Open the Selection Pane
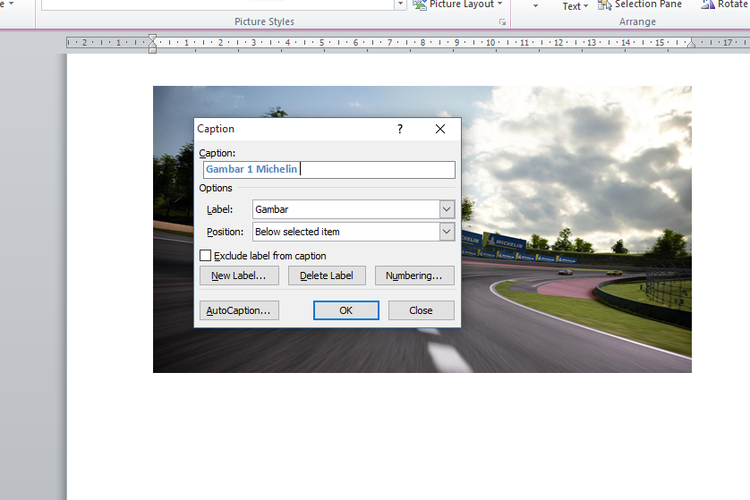 640,4
